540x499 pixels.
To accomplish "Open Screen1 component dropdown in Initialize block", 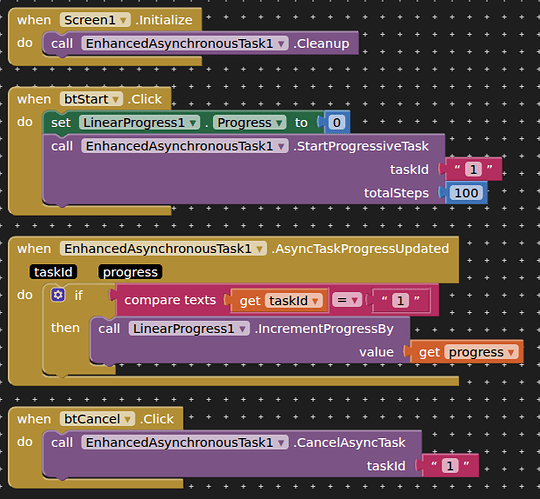I will pyautogui.click(x=95, y=20).
